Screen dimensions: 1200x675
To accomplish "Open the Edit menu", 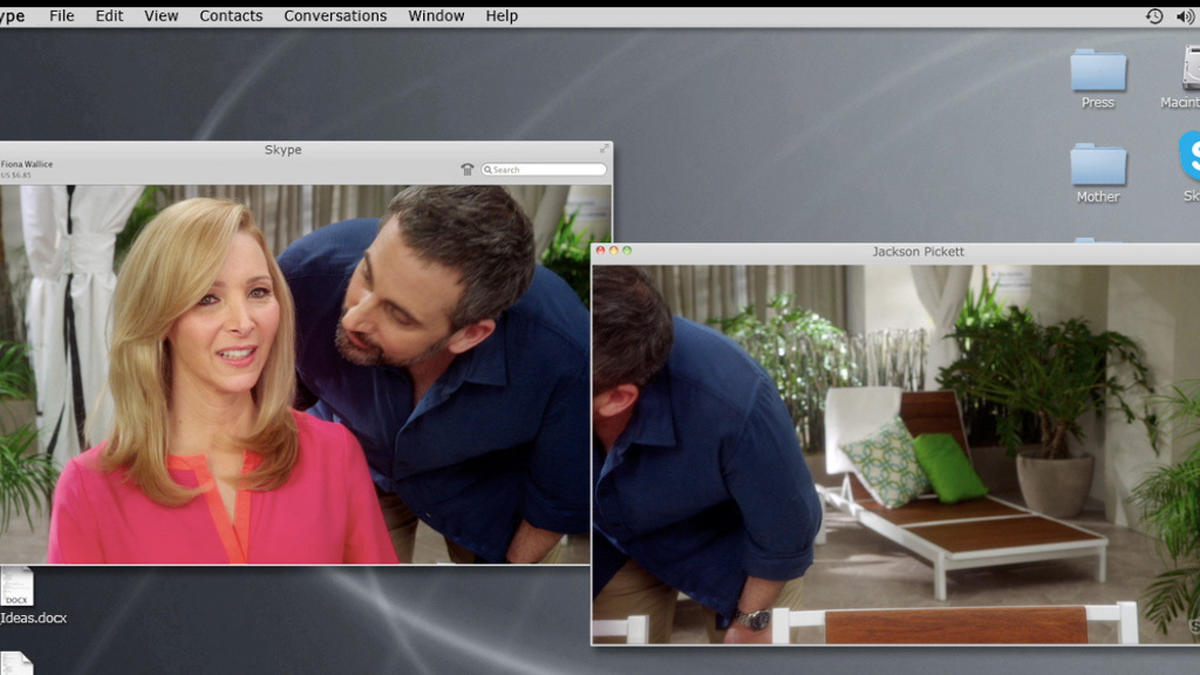I will click(x=109, y=16).
